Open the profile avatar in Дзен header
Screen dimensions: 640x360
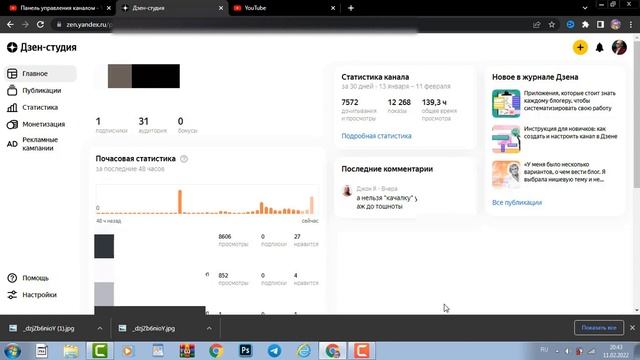[619, 47]
